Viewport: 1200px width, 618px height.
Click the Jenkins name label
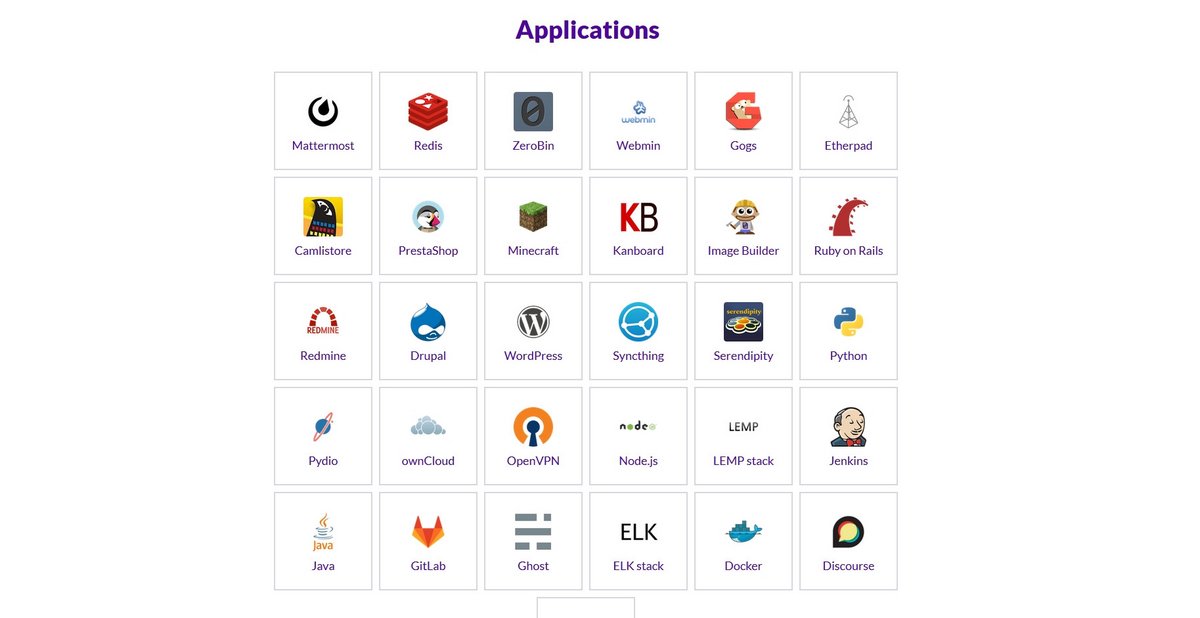848,461
